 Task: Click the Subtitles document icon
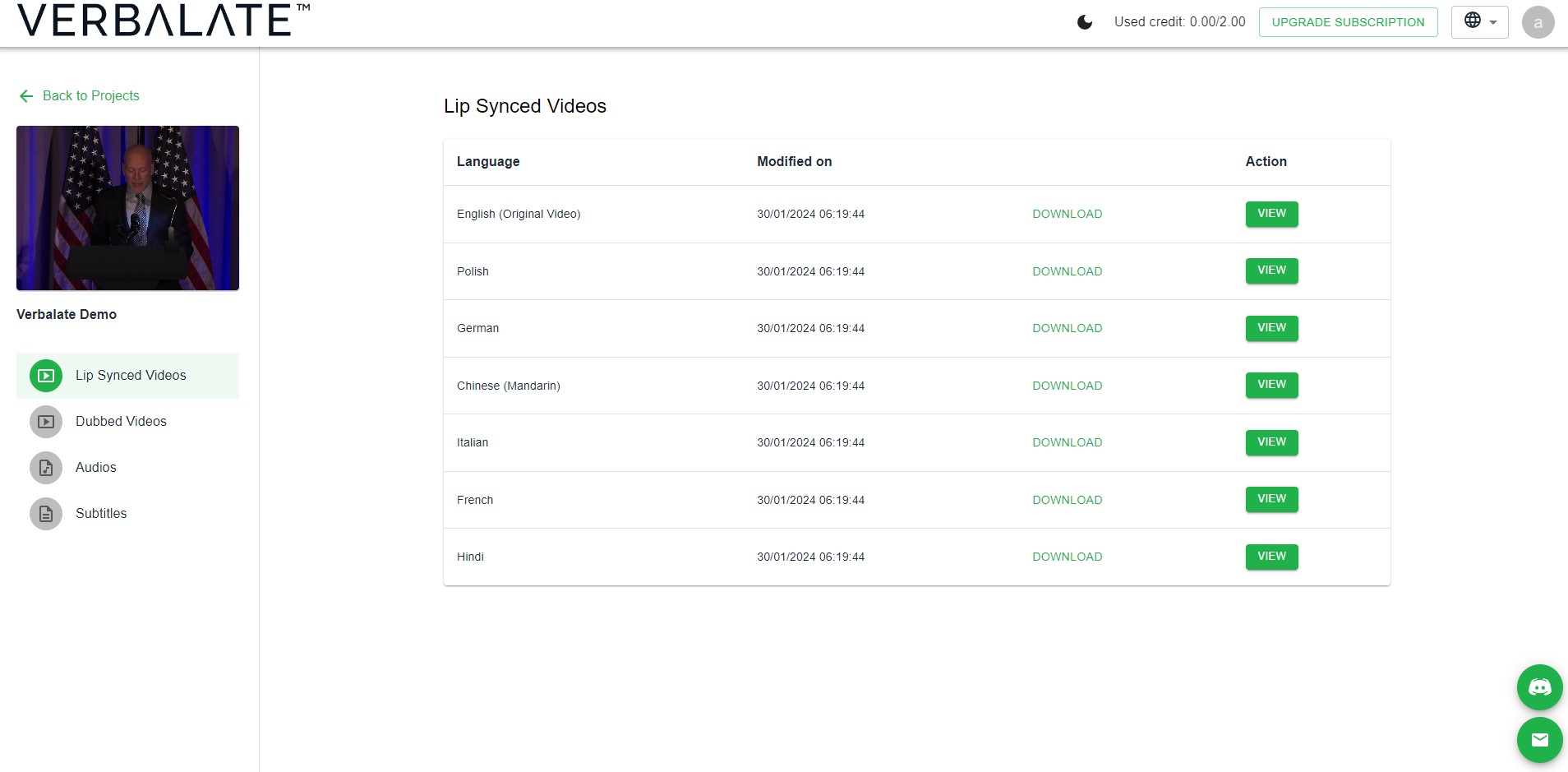(46, 514)
